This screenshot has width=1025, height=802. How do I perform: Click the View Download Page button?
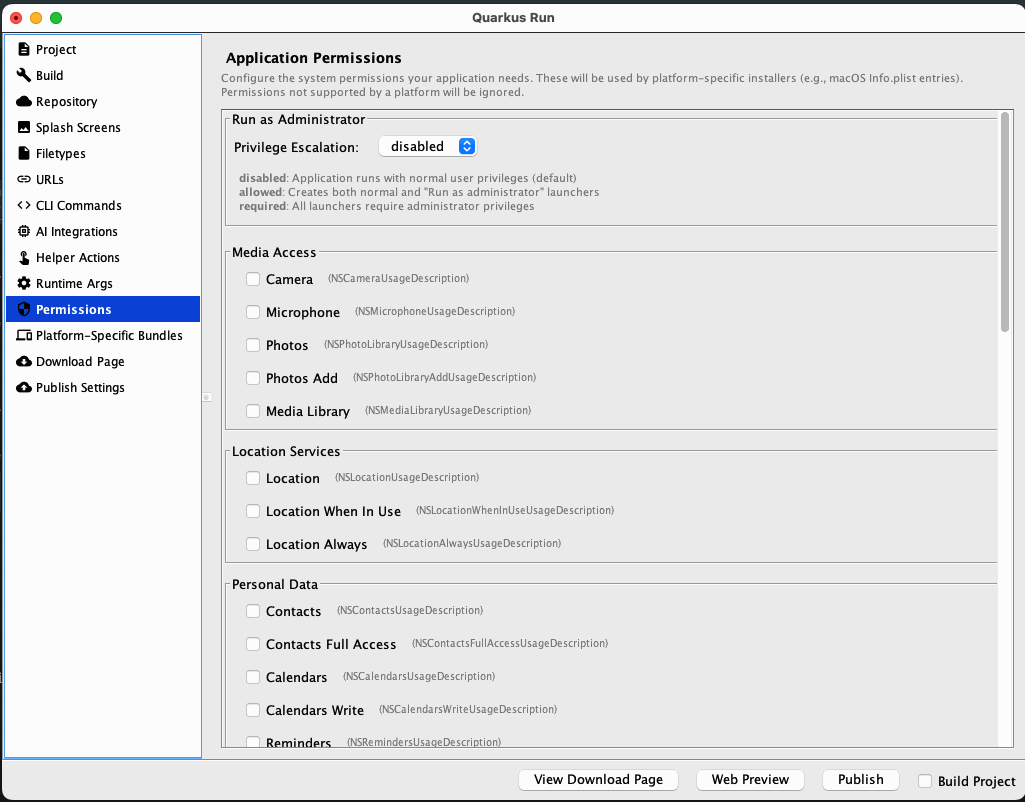pyautogui.click(x=598, y=780)
